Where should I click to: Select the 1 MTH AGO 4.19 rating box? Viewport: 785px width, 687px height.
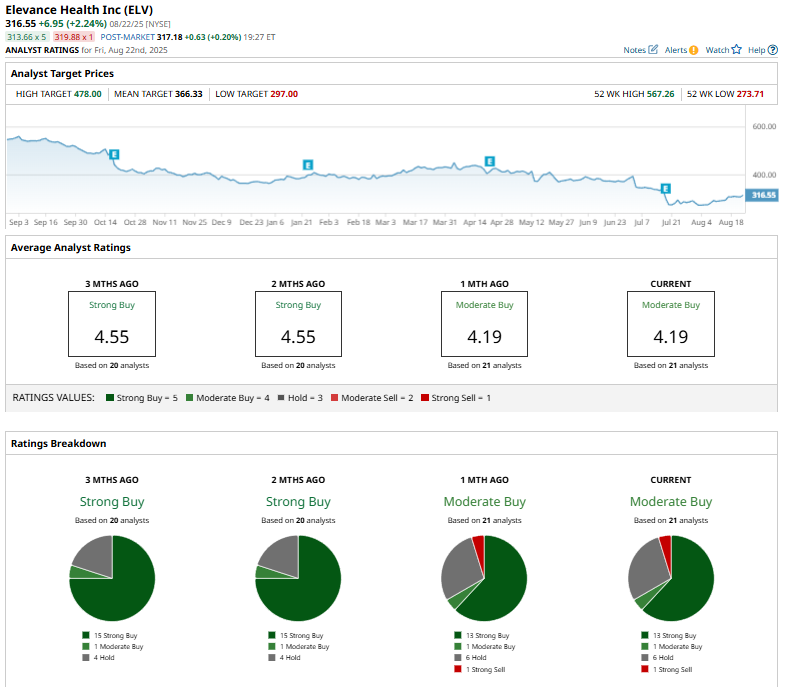coord(485,324)
